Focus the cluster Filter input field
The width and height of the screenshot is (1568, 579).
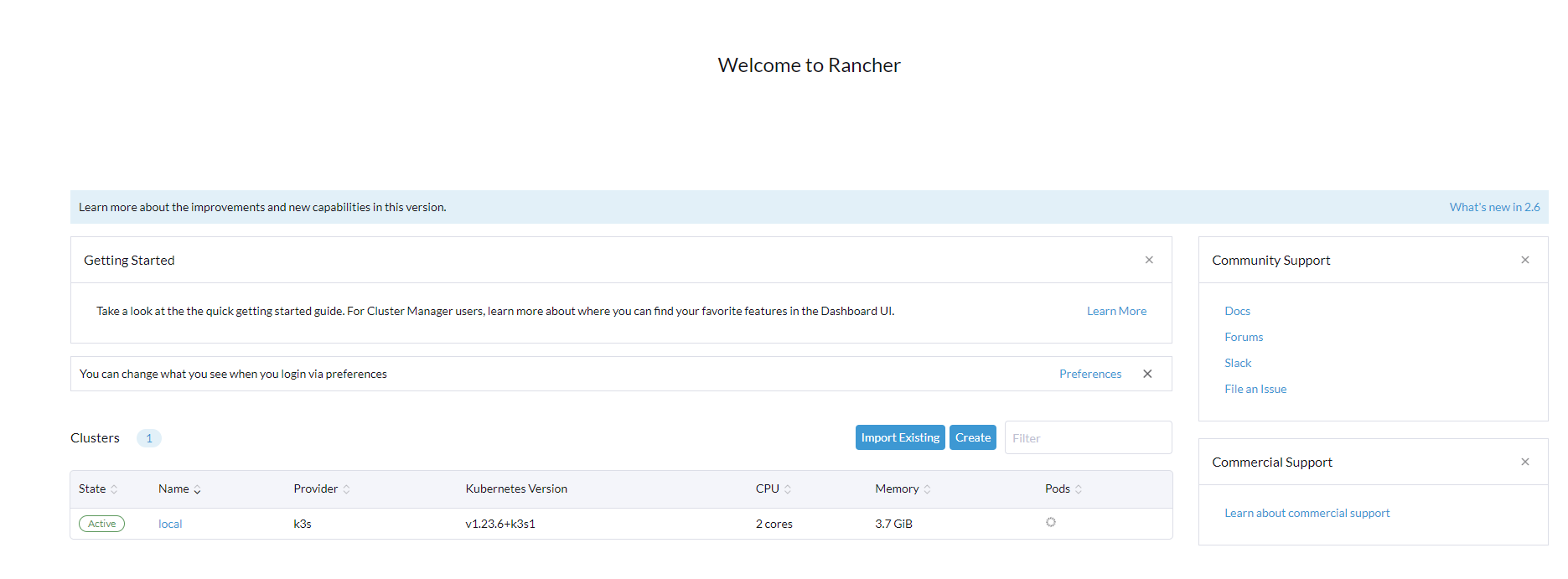pos(1088,437)
